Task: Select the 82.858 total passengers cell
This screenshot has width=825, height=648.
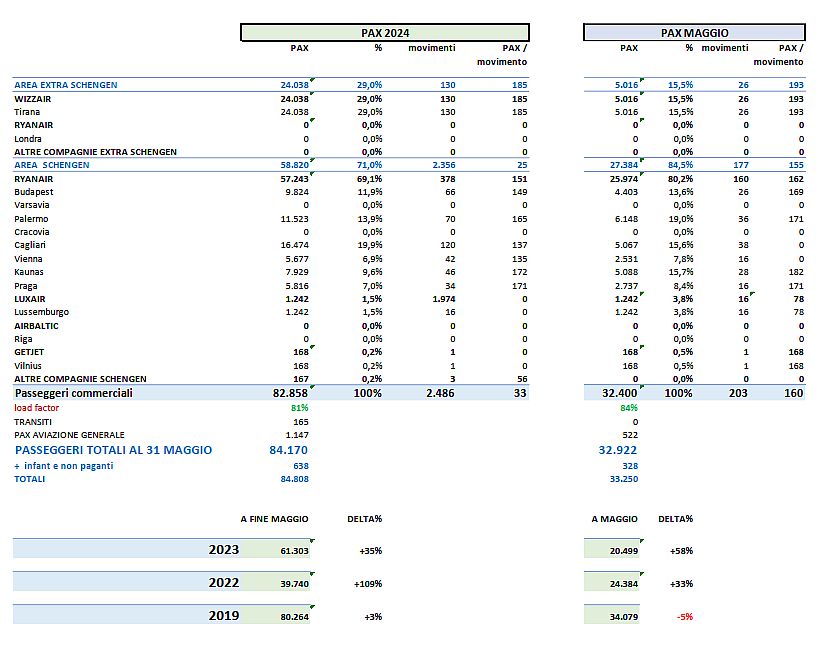Action: pos(290,393)
